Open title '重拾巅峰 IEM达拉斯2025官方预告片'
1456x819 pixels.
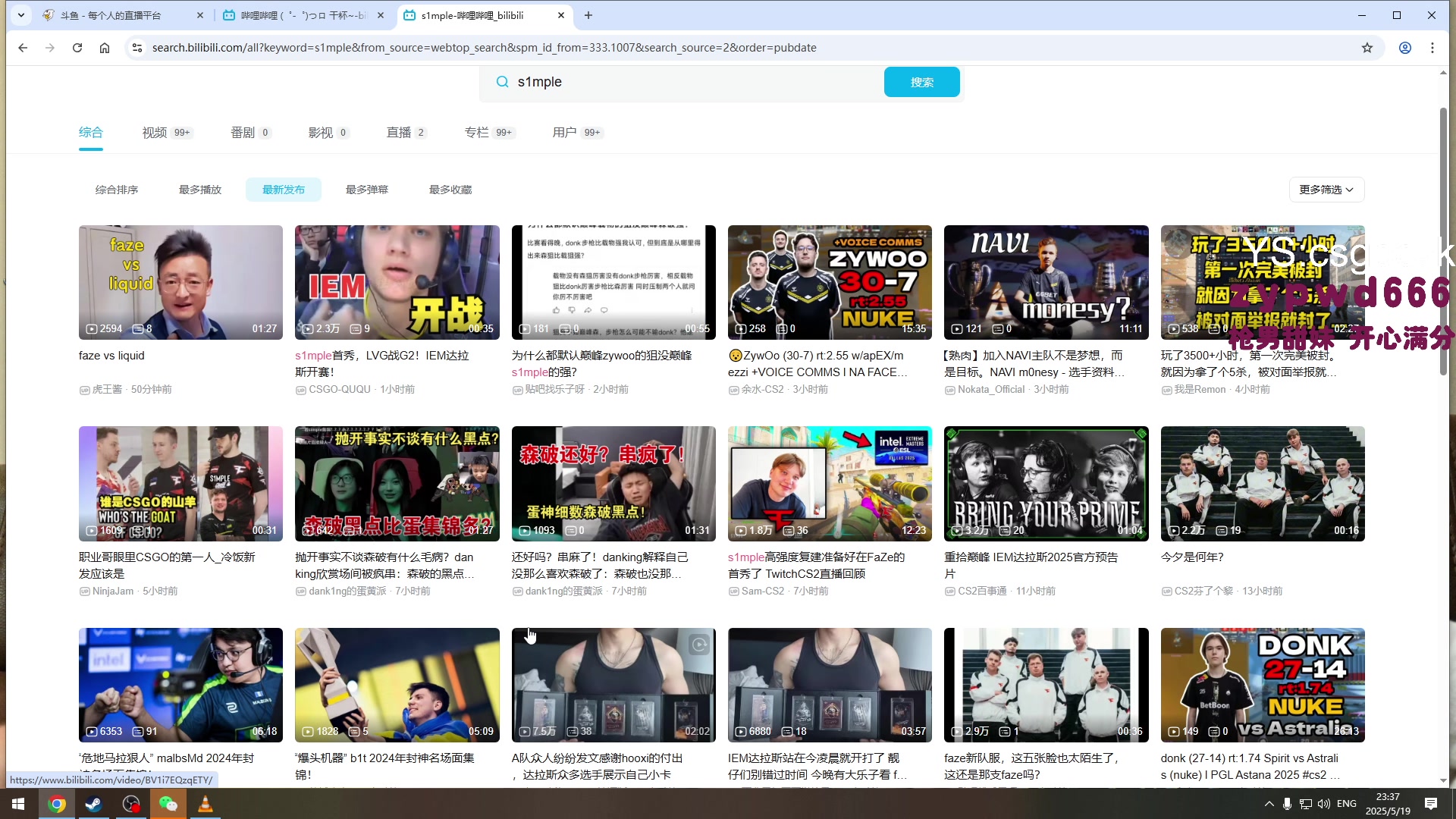pyautogui.click(x=1031, y=565)
